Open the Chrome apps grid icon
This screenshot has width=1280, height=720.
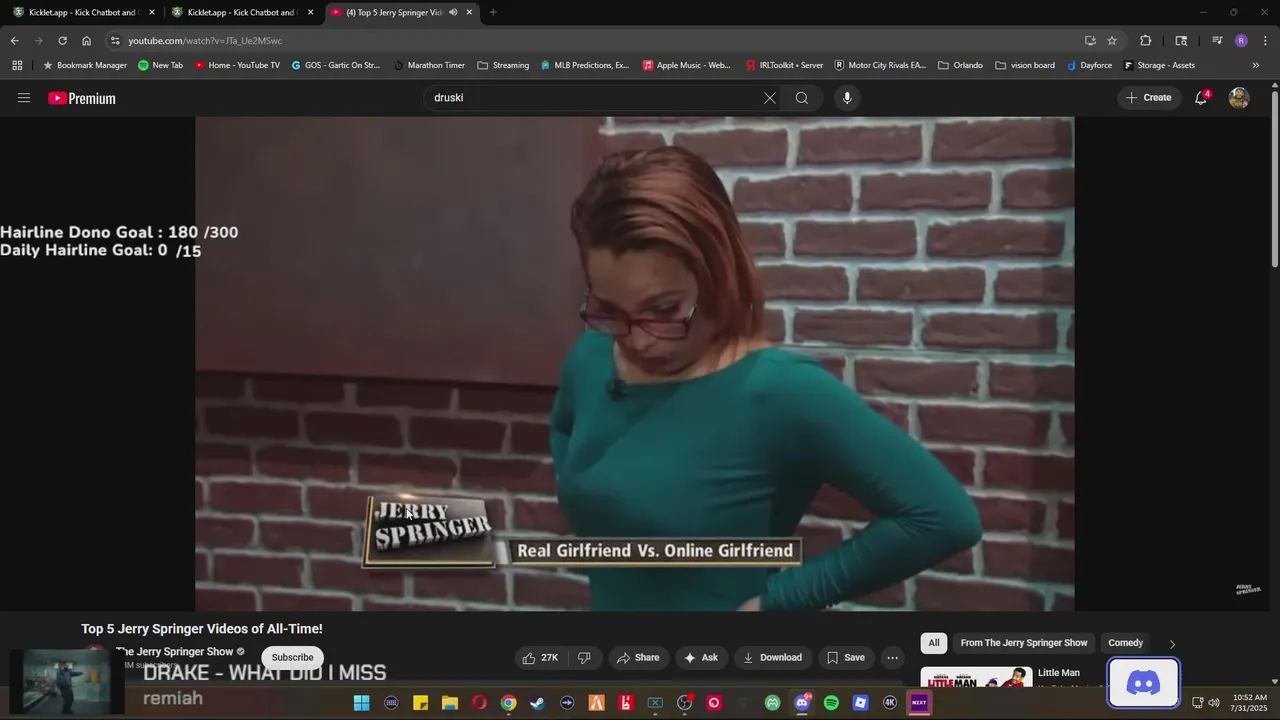17,65
